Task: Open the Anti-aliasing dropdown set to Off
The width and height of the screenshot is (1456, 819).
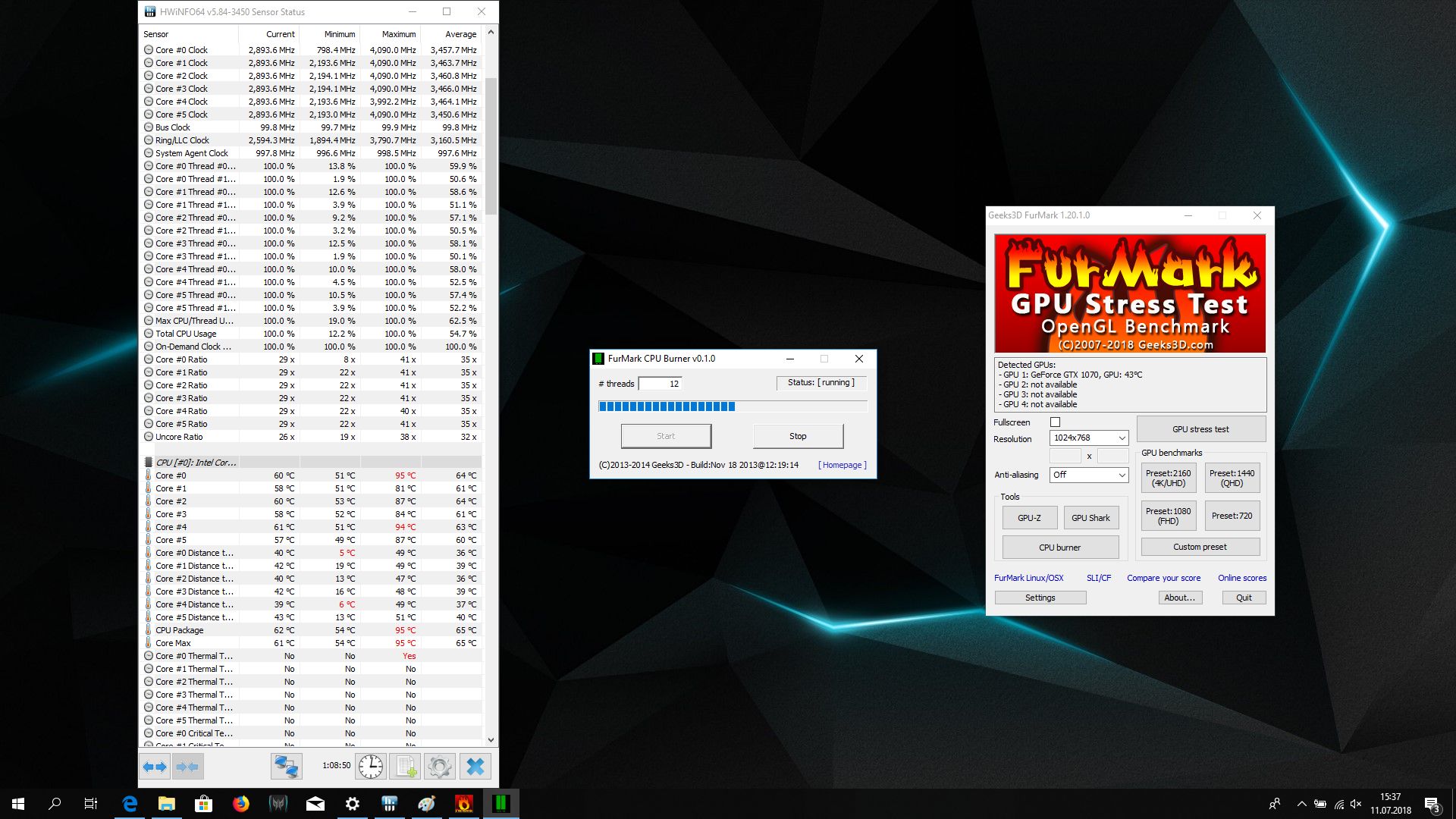Action: [x=1089, y=475]
